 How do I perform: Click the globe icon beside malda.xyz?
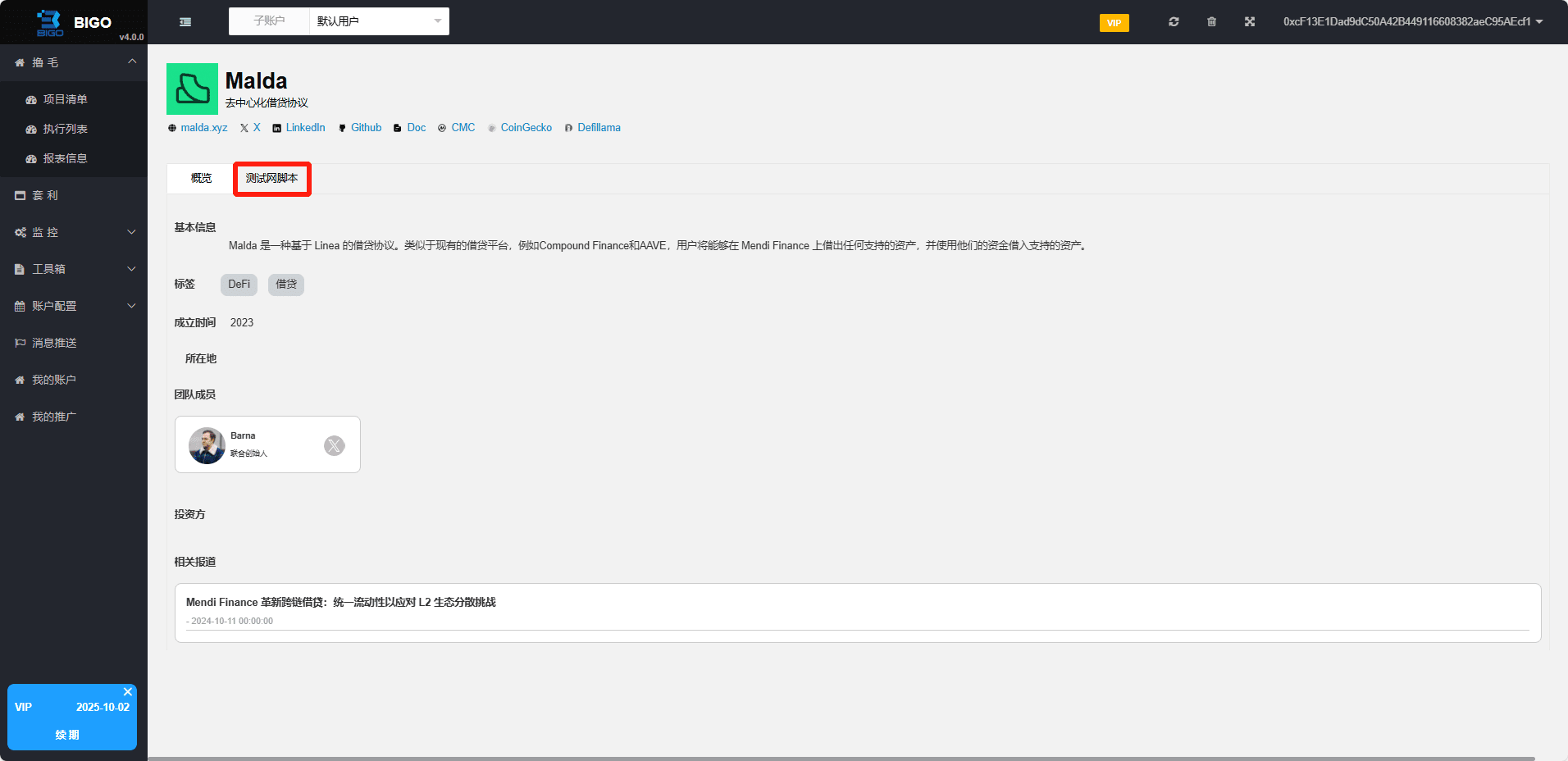click(x=172, y=128)
